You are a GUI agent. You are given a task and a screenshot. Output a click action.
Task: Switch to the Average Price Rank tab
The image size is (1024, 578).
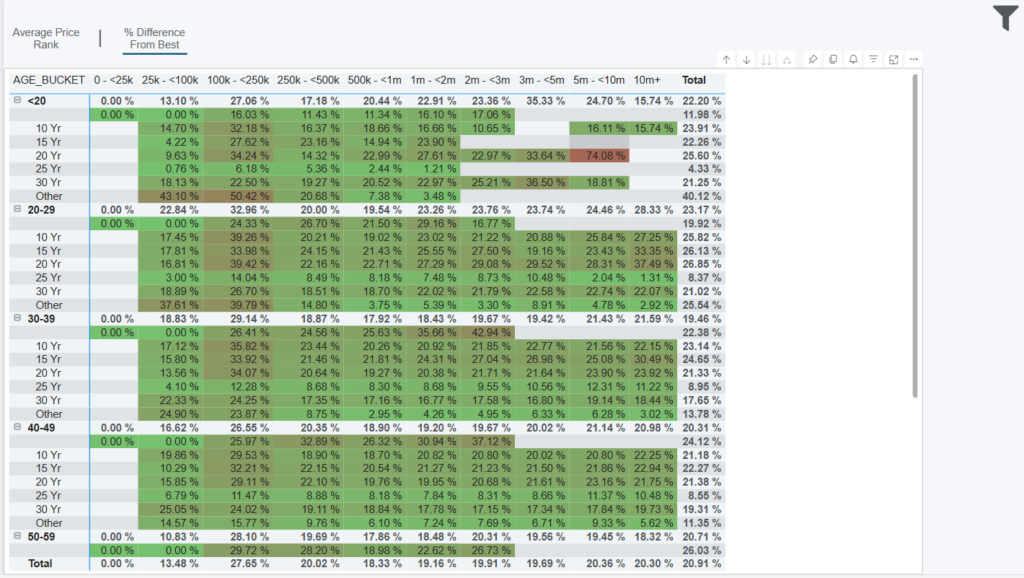[x=46, y=39]
